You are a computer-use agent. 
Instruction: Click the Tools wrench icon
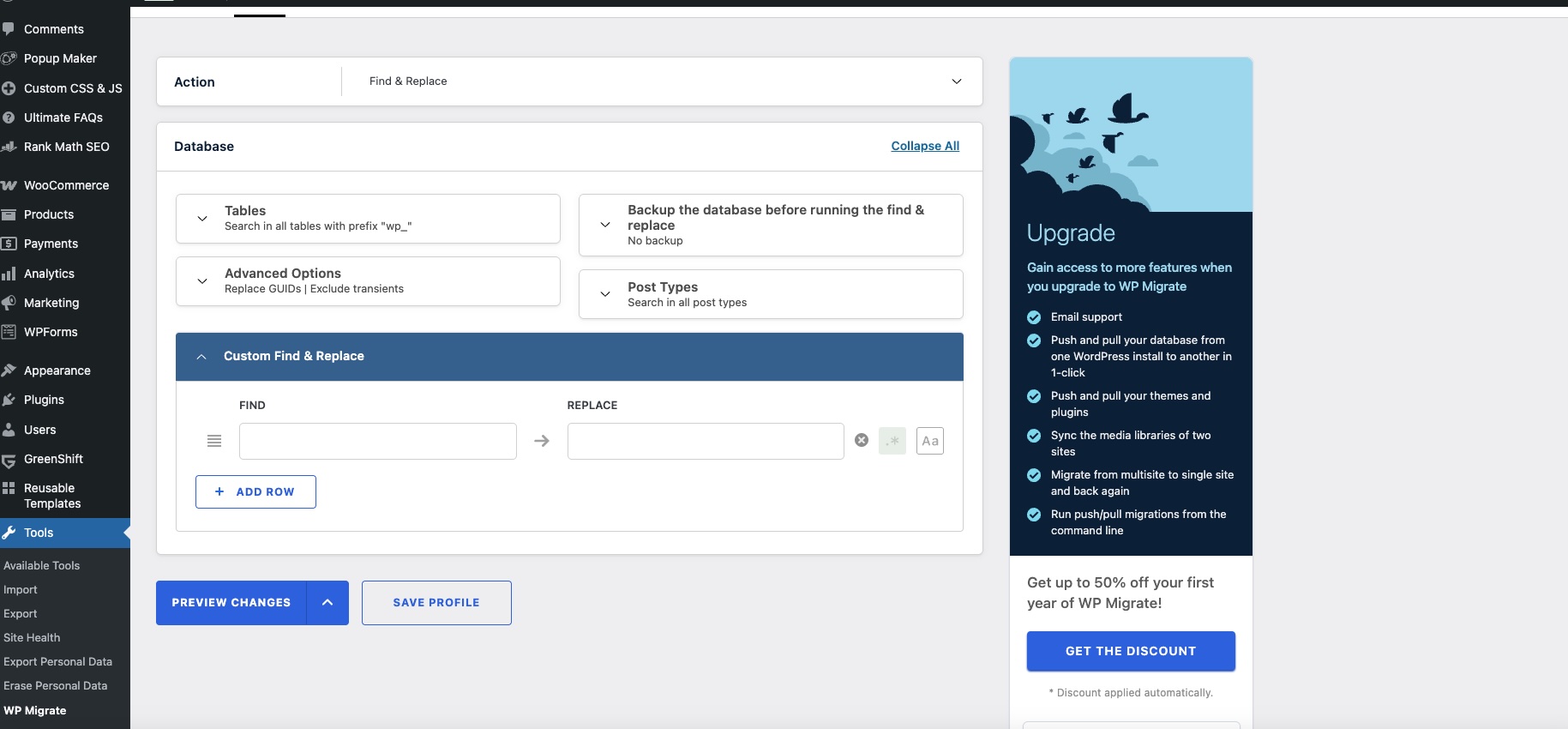pyautogui.click(x=9, y=533)
